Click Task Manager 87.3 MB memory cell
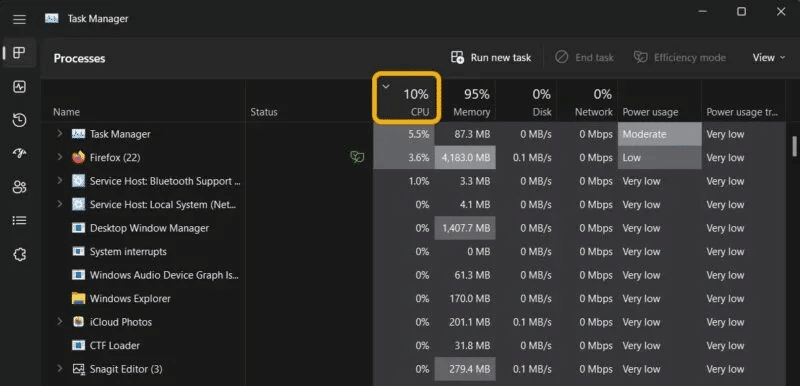Image resolution: width=800 pixels, height=386 pixels. [x=465, y=134]
